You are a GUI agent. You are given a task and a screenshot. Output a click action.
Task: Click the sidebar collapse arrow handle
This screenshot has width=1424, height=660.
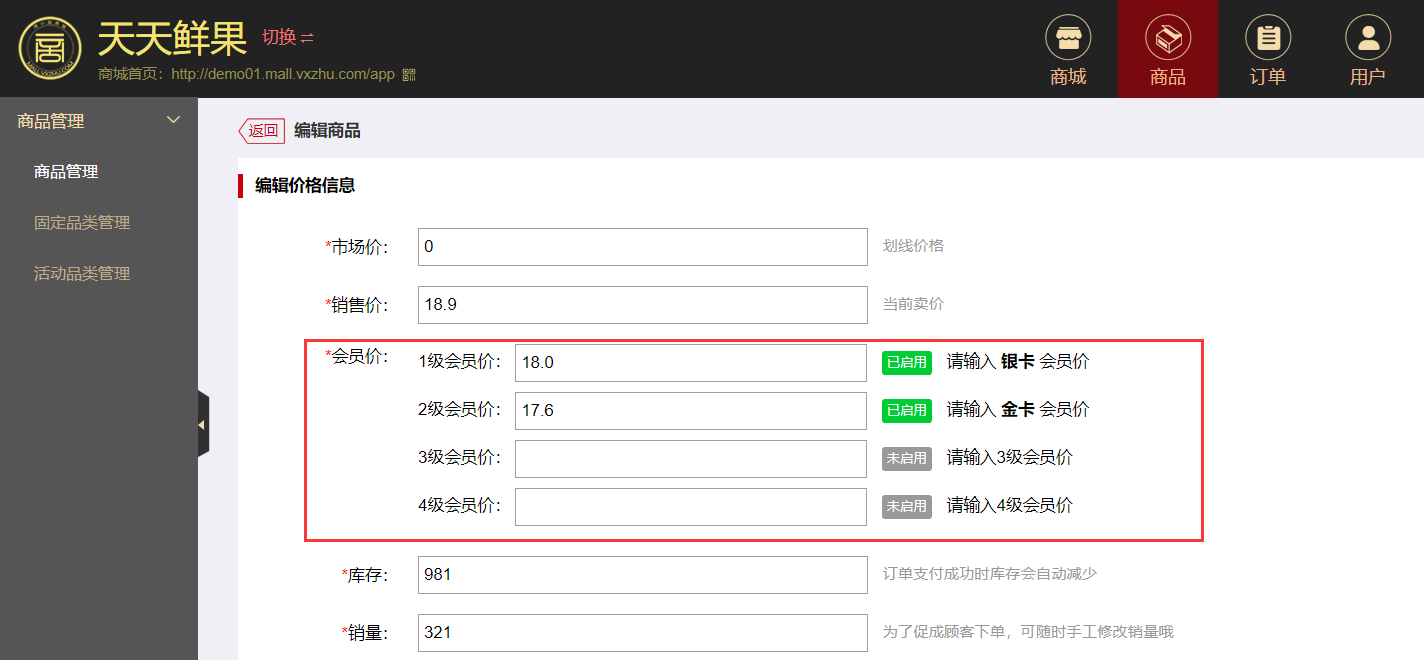(x=204, y=424)
